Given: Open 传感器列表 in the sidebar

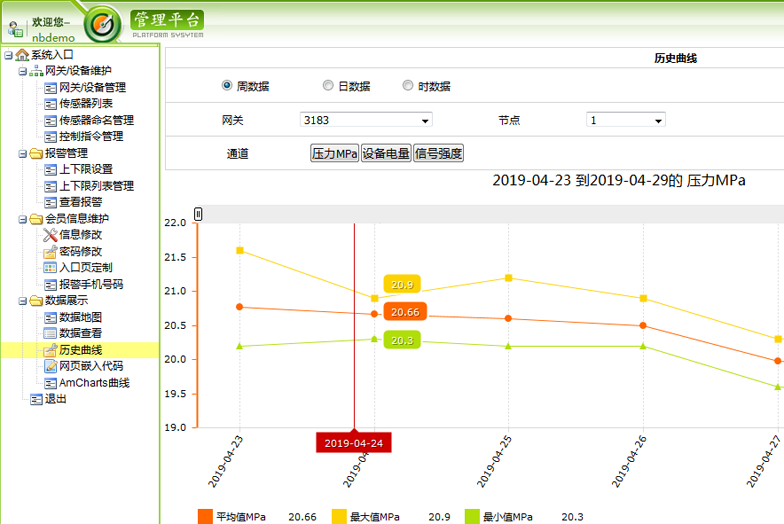Looking at the screenshot, I should click(85, 104).
